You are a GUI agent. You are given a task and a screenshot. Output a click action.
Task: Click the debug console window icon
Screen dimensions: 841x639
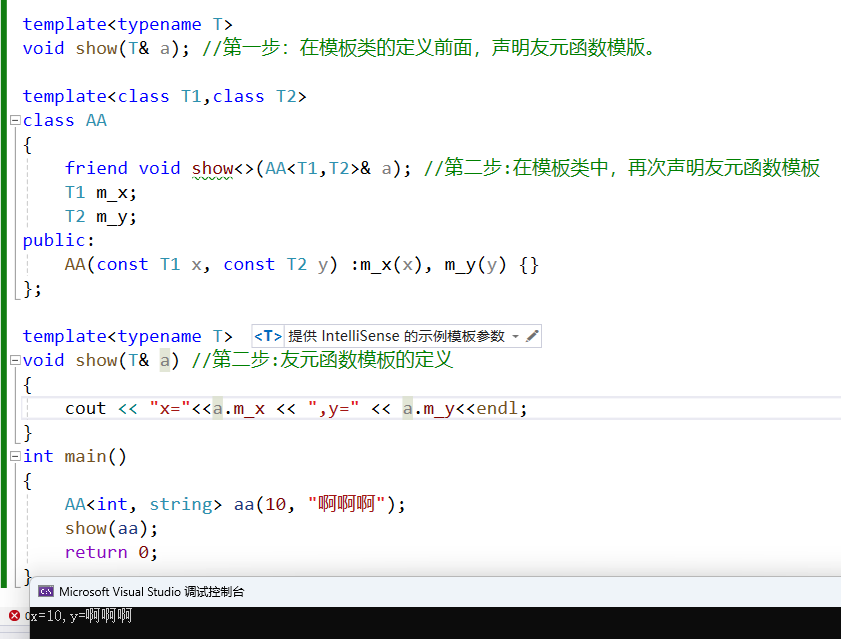tap(46, 591)
